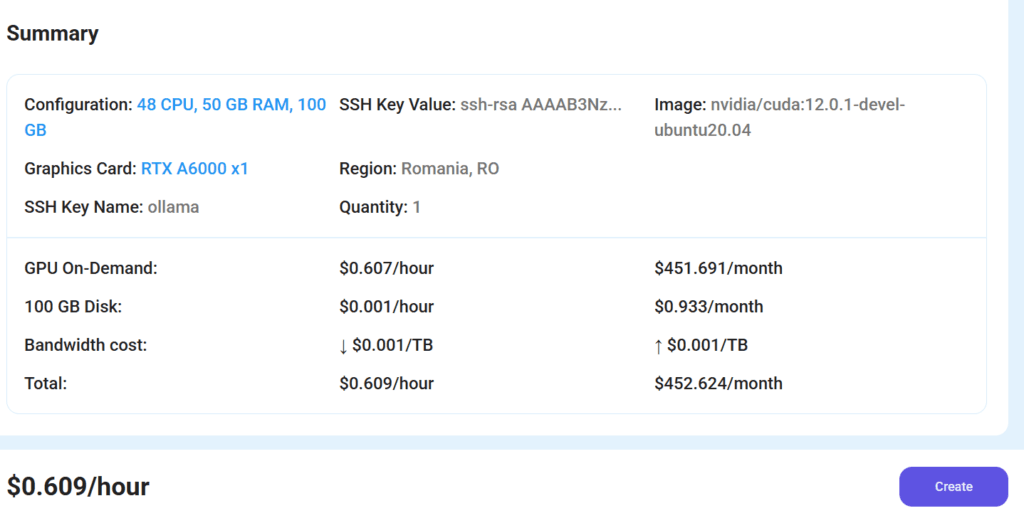This screenshot has height=523, width=1024.
Task: Click the $0.001/hour disk hourly price
Action: click(386, 307)
